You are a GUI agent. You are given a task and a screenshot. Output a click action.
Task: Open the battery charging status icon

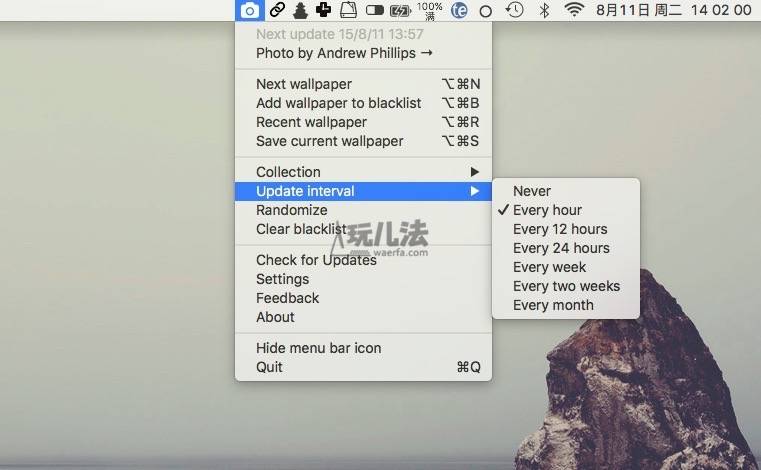(x=400, y=11)
